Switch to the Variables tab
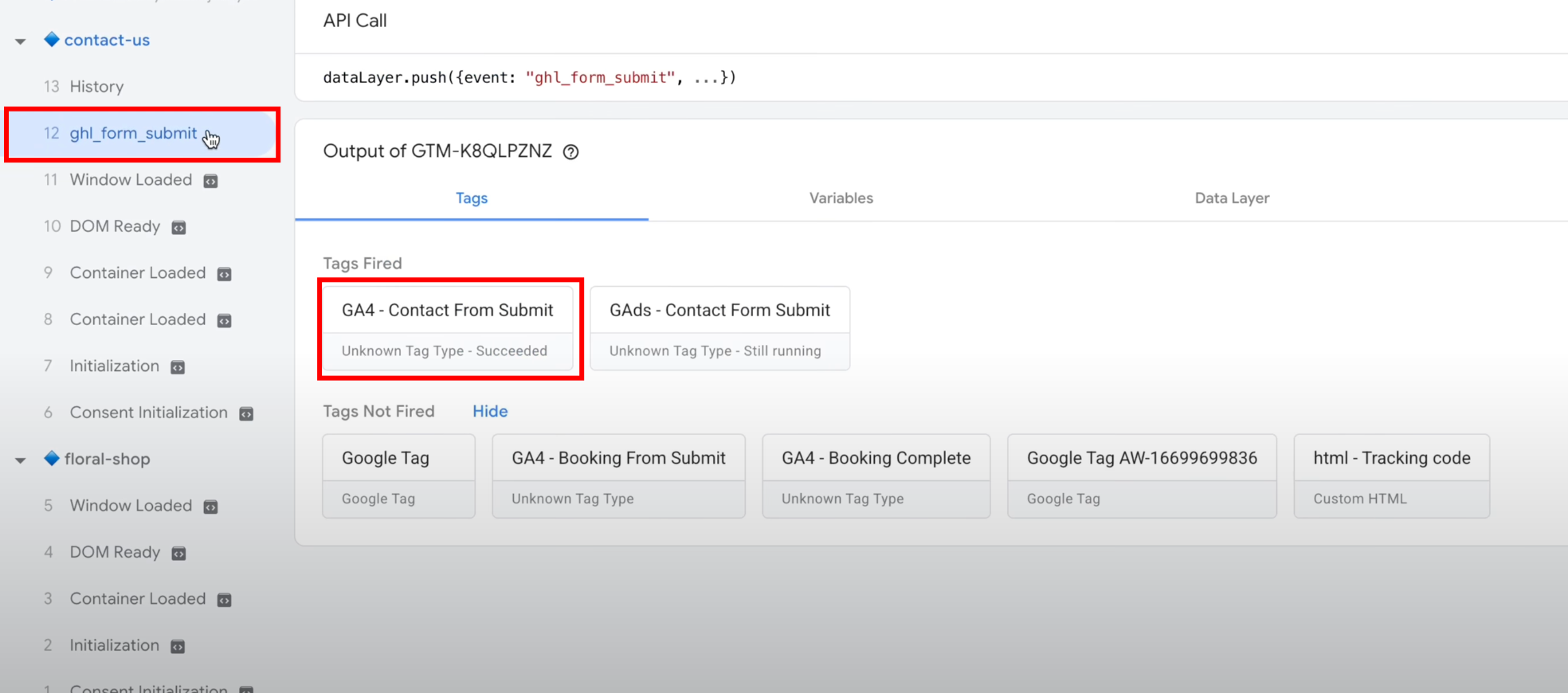The height and width of the screenshot is (693, 1568). [x=841, y=198]
